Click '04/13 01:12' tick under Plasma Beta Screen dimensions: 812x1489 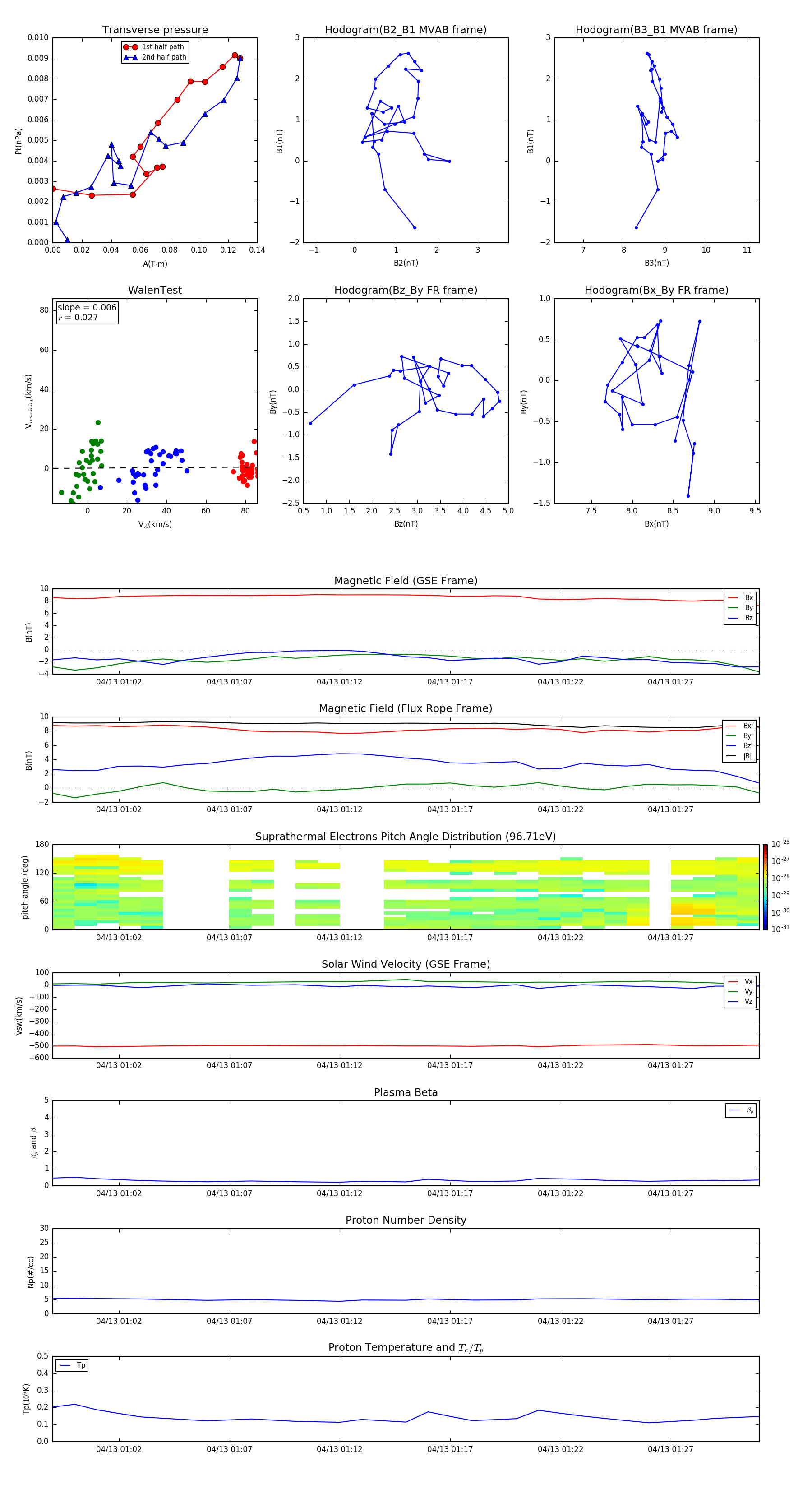[x=339, y=1193]
